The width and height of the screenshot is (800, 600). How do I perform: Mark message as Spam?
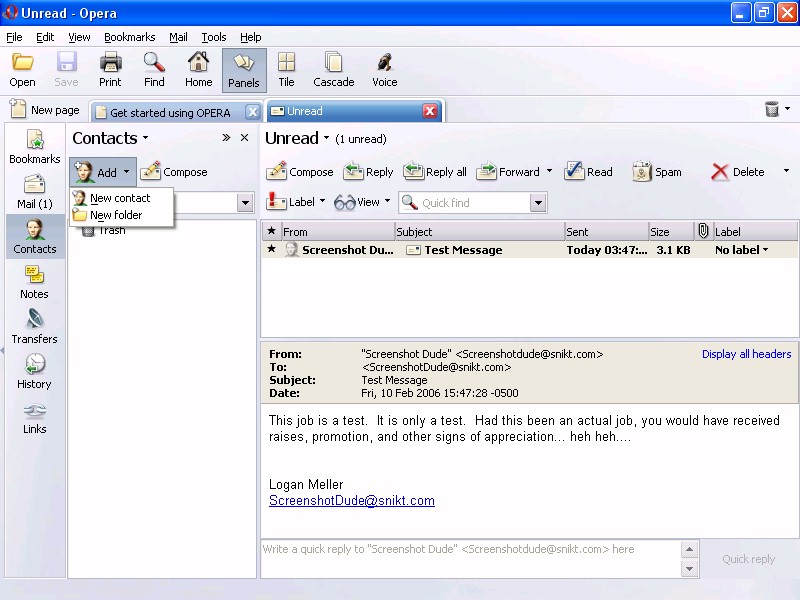[x=657, y=172]
